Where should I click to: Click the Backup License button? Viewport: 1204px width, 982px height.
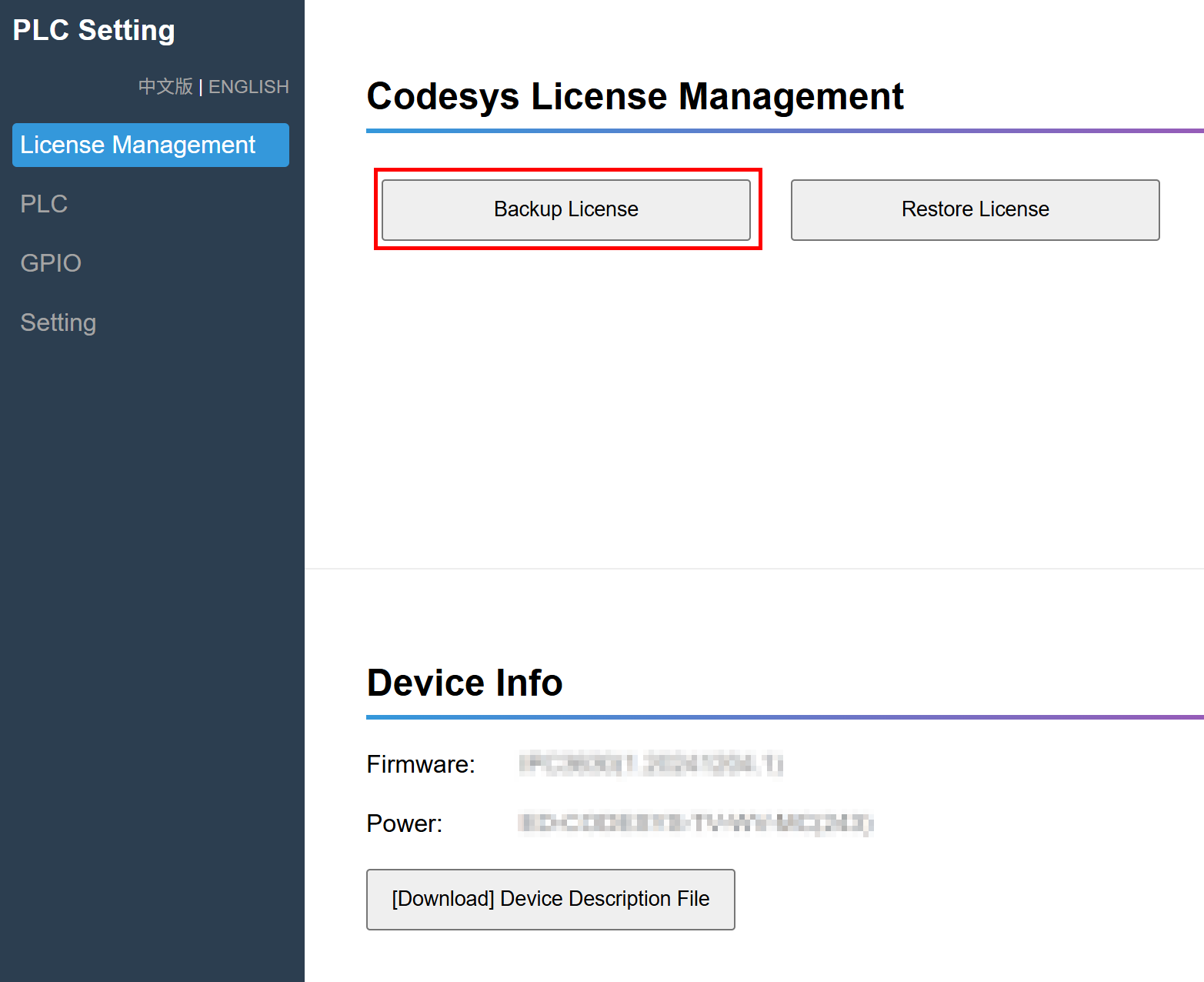click(x=565, y=209)
